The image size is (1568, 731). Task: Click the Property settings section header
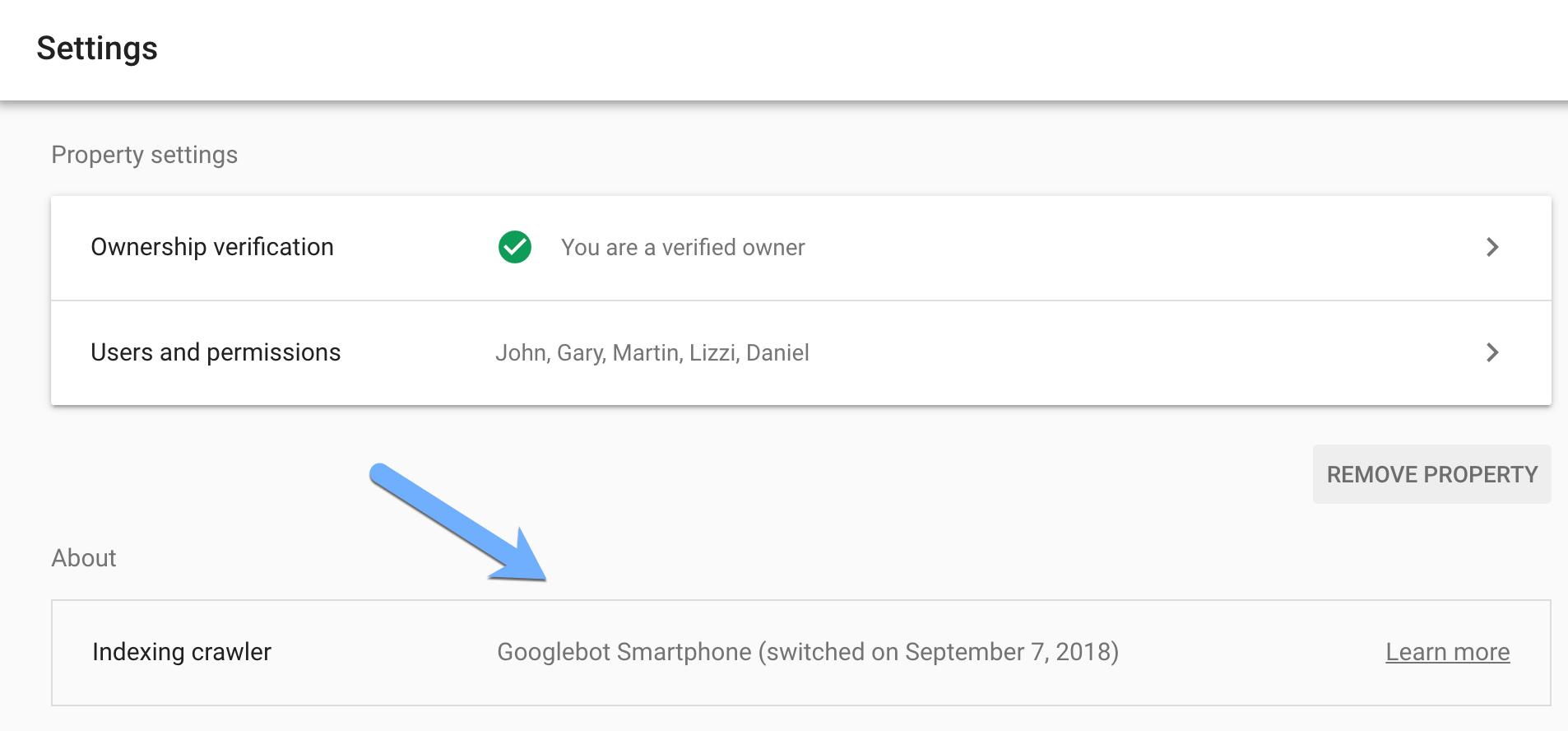point(145,154)
